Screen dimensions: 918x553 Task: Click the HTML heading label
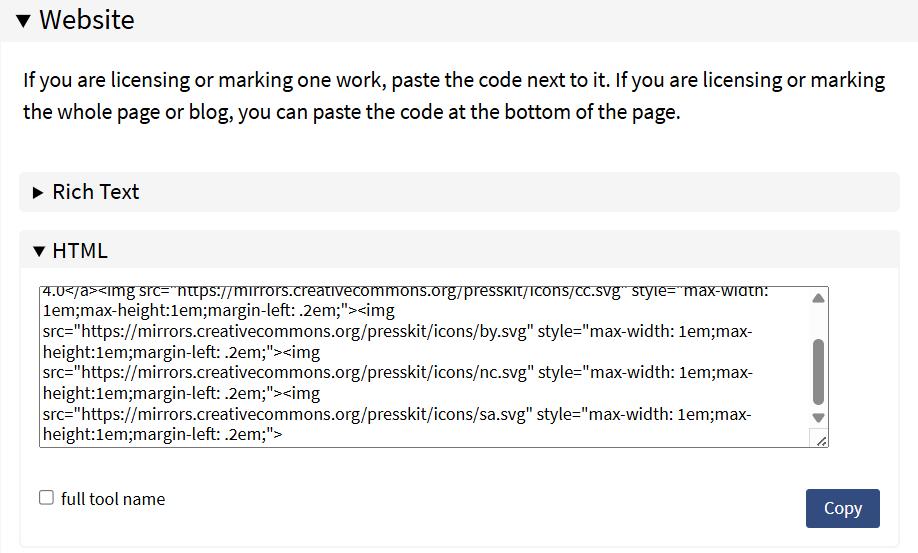pos(80,251)
